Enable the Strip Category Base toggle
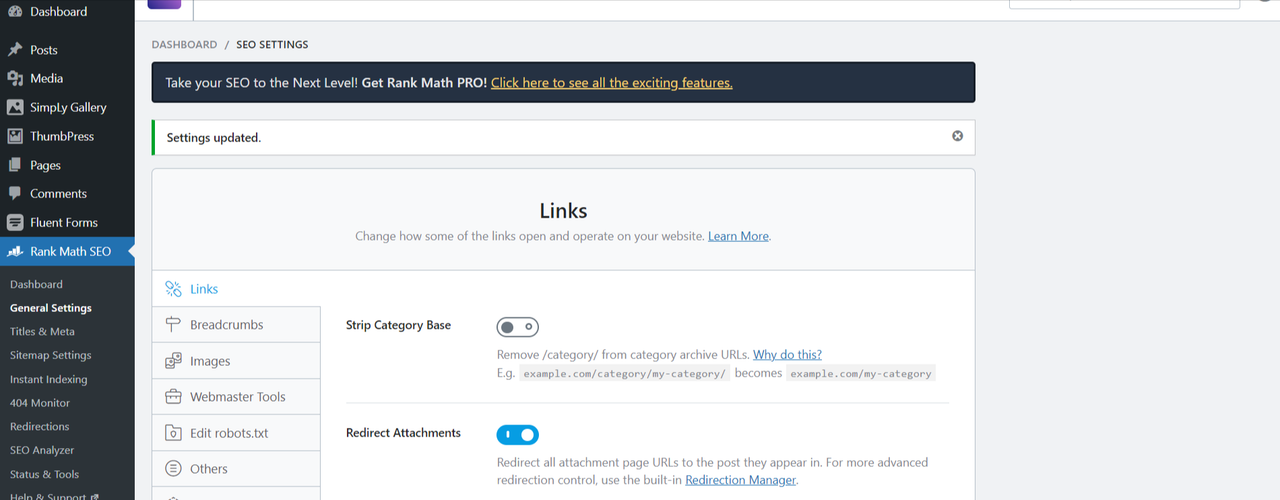 pyautogui.click(x=517, y=327)
